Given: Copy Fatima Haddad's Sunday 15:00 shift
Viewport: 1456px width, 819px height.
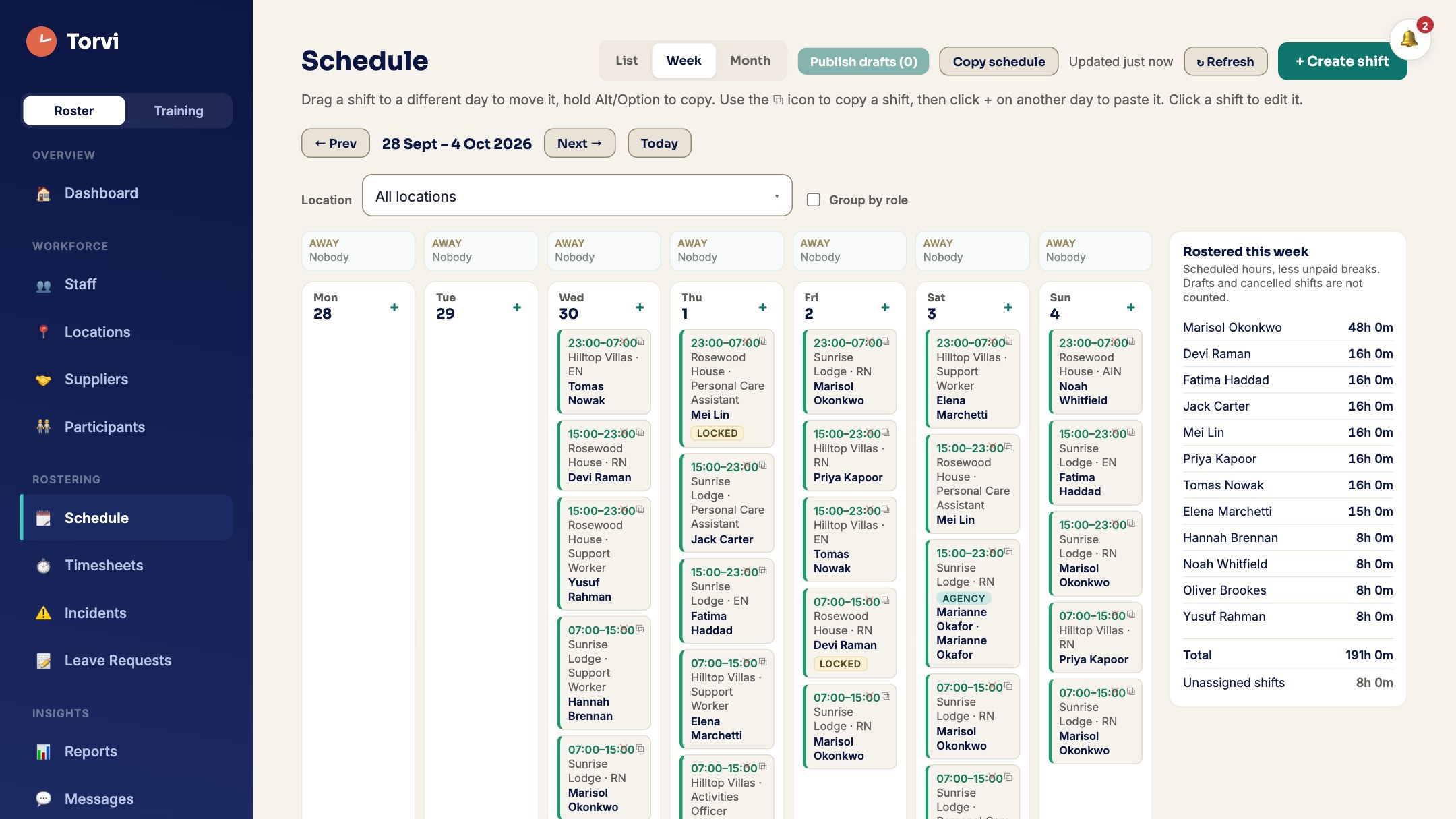Looking at the screenshot, I should point(1131,433).
